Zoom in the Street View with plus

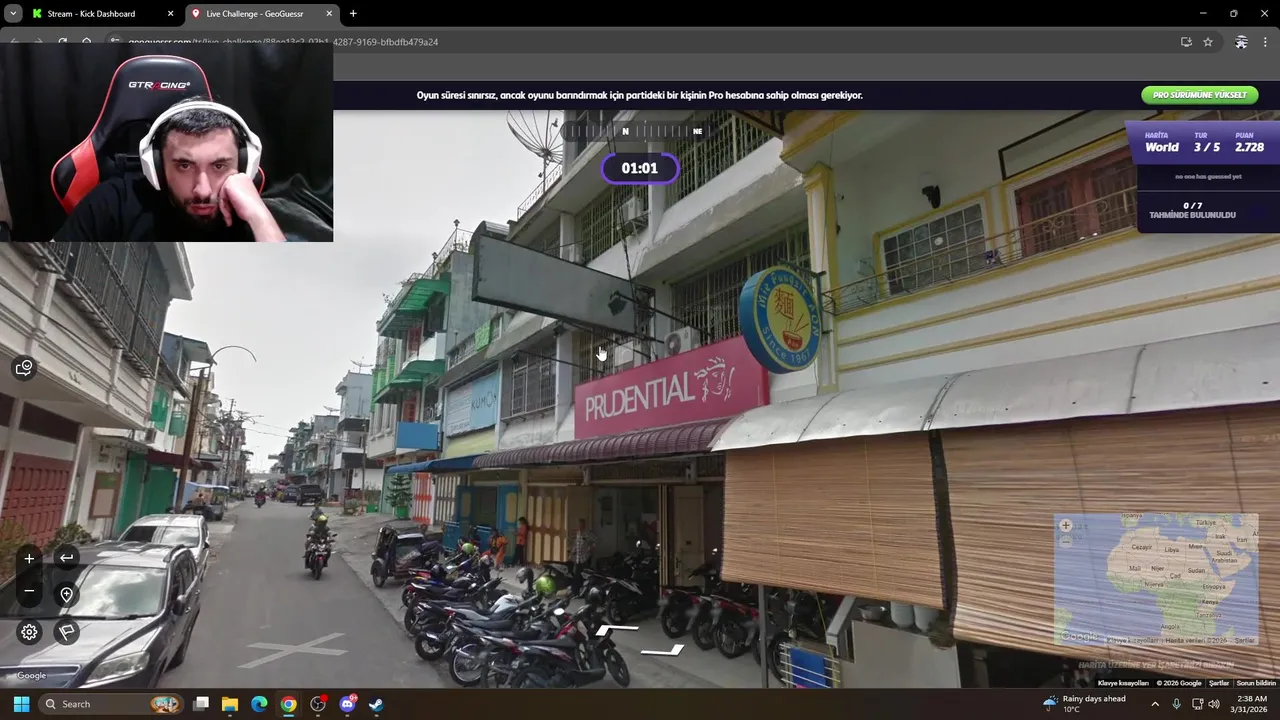[x=29, y=558]
